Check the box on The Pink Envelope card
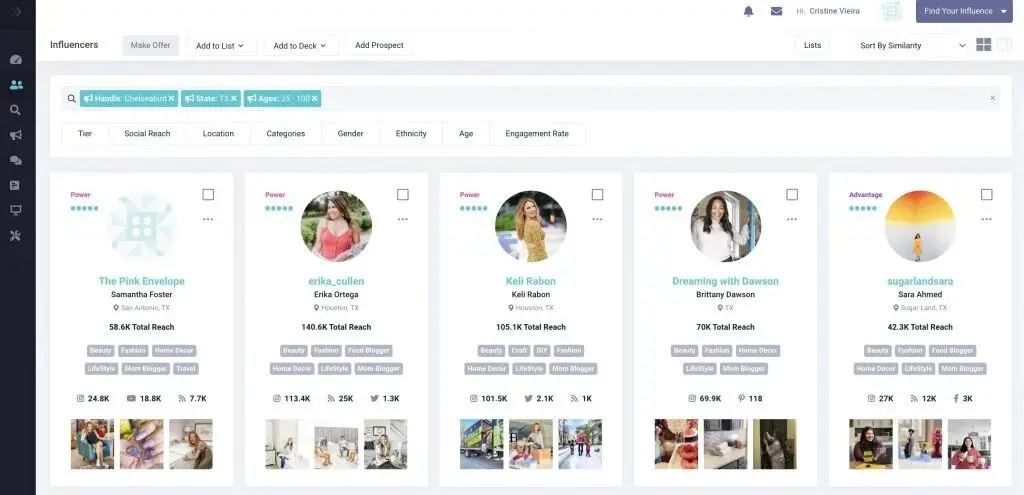This screenshot has height=495, width=1024. coord(208,195)
